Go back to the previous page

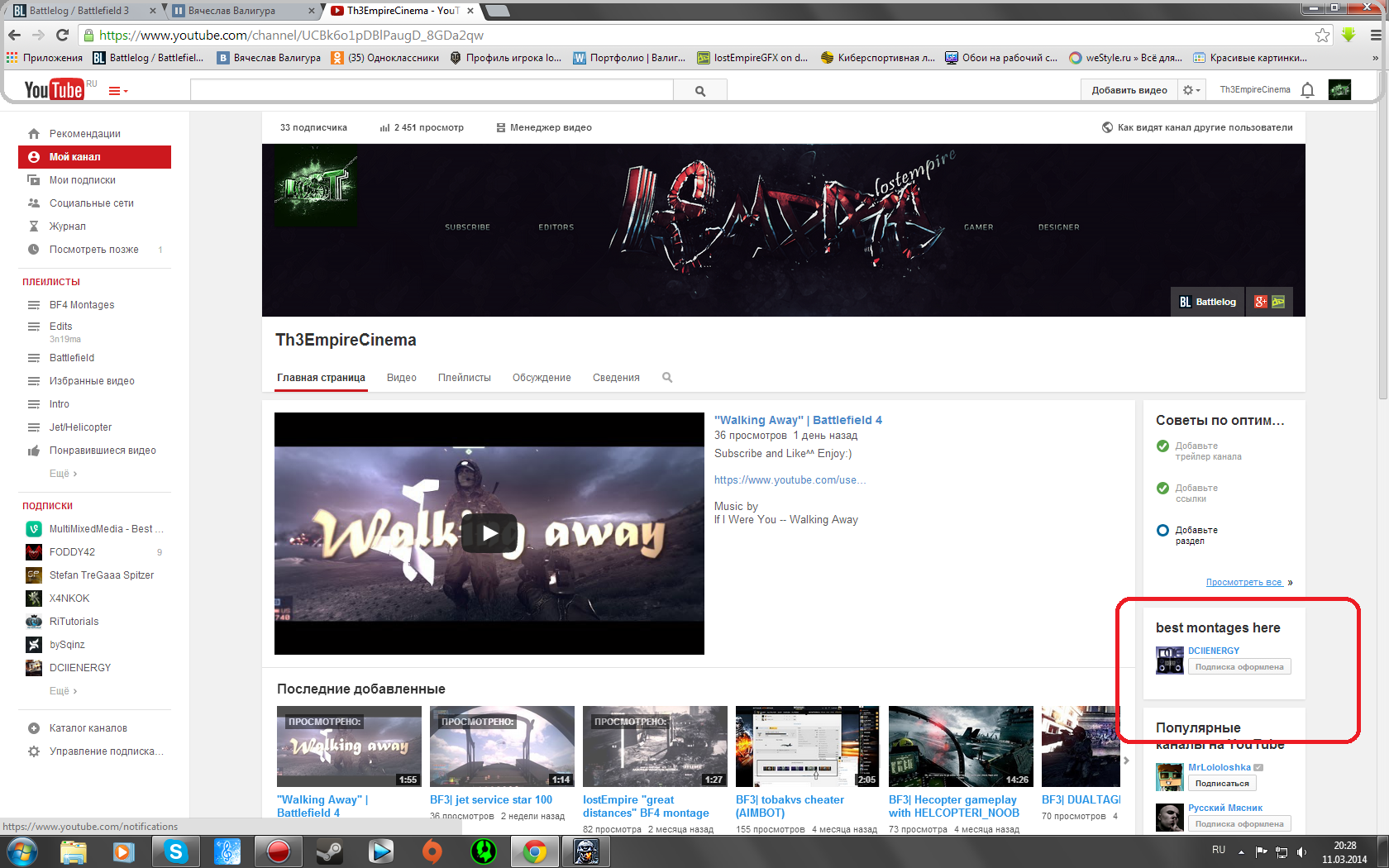[x=14, y=35]
